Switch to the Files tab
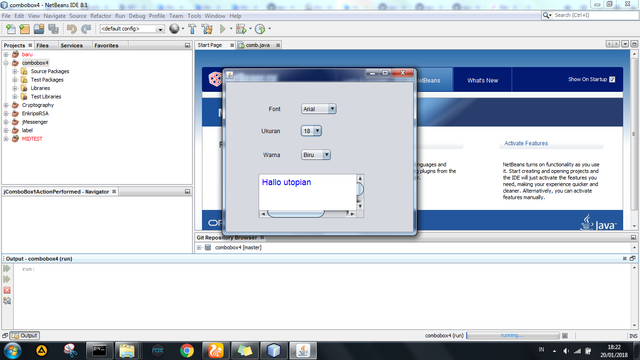Screen dimensions: 640x360 click(x=42, y=45)
